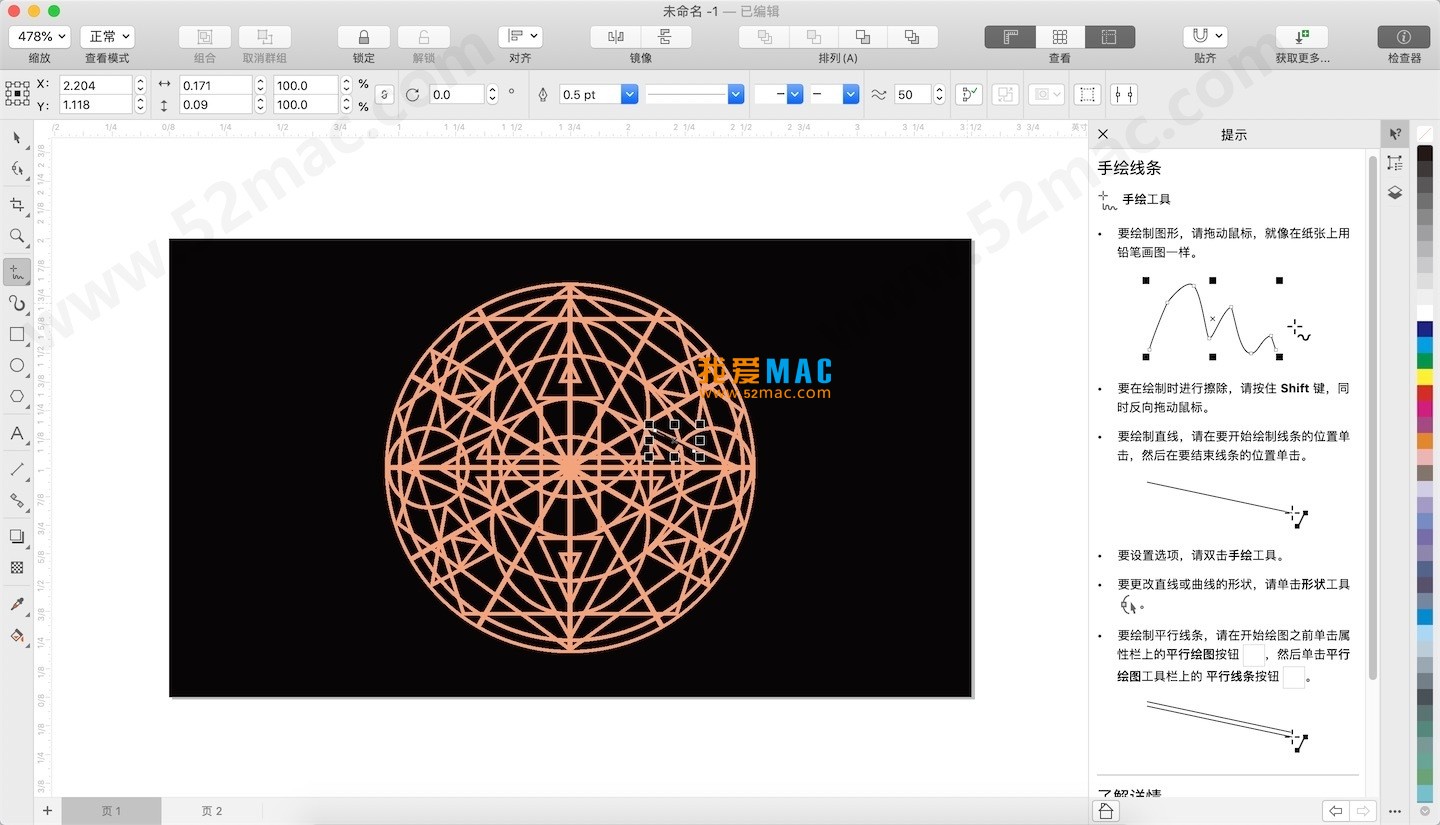Screen dimensions: 1440x825
Task: Pick the black swatch in palette
Action: (x=1424, y=153)
